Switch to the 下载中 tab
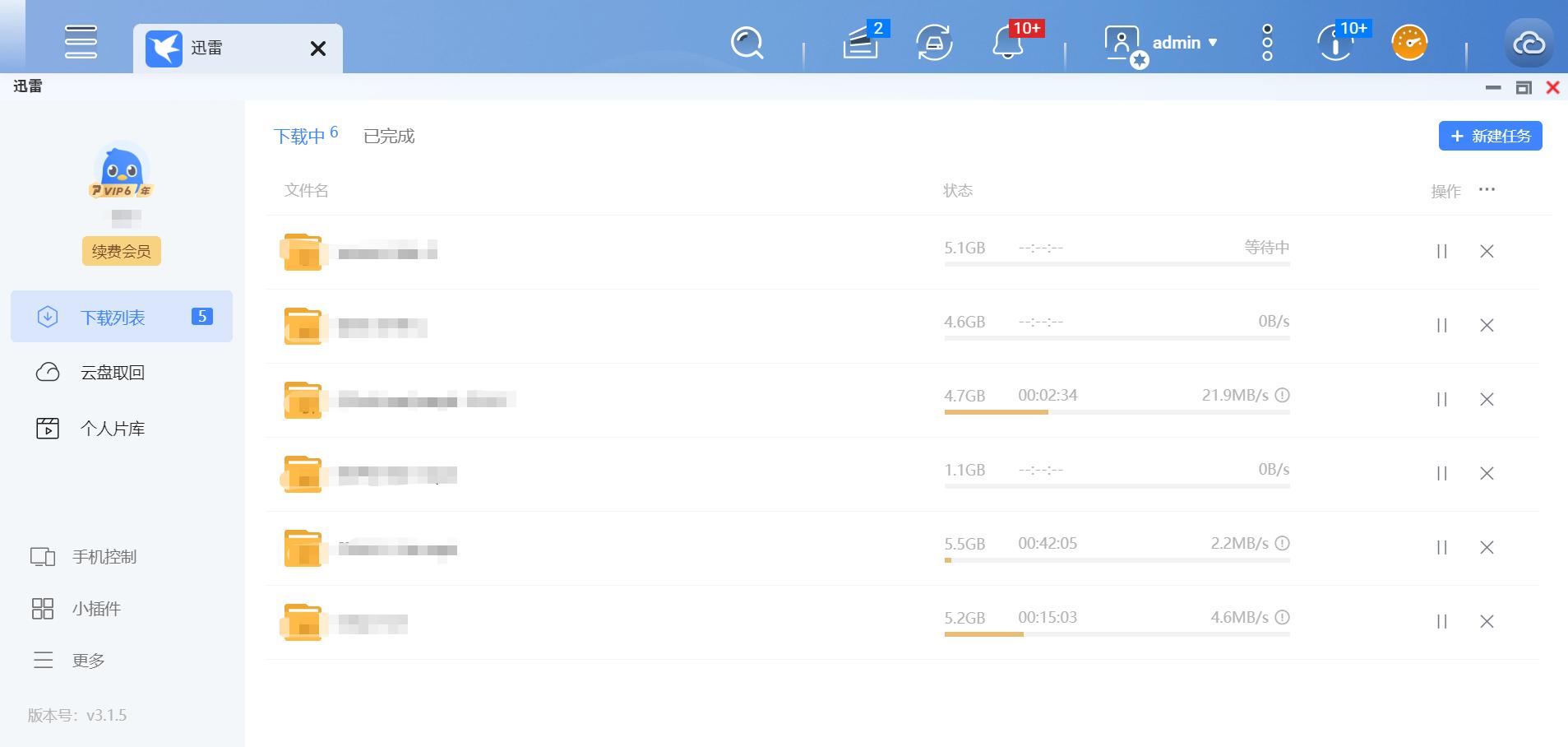The width and height of the screenshot is (1568, 747). point(305,135)
